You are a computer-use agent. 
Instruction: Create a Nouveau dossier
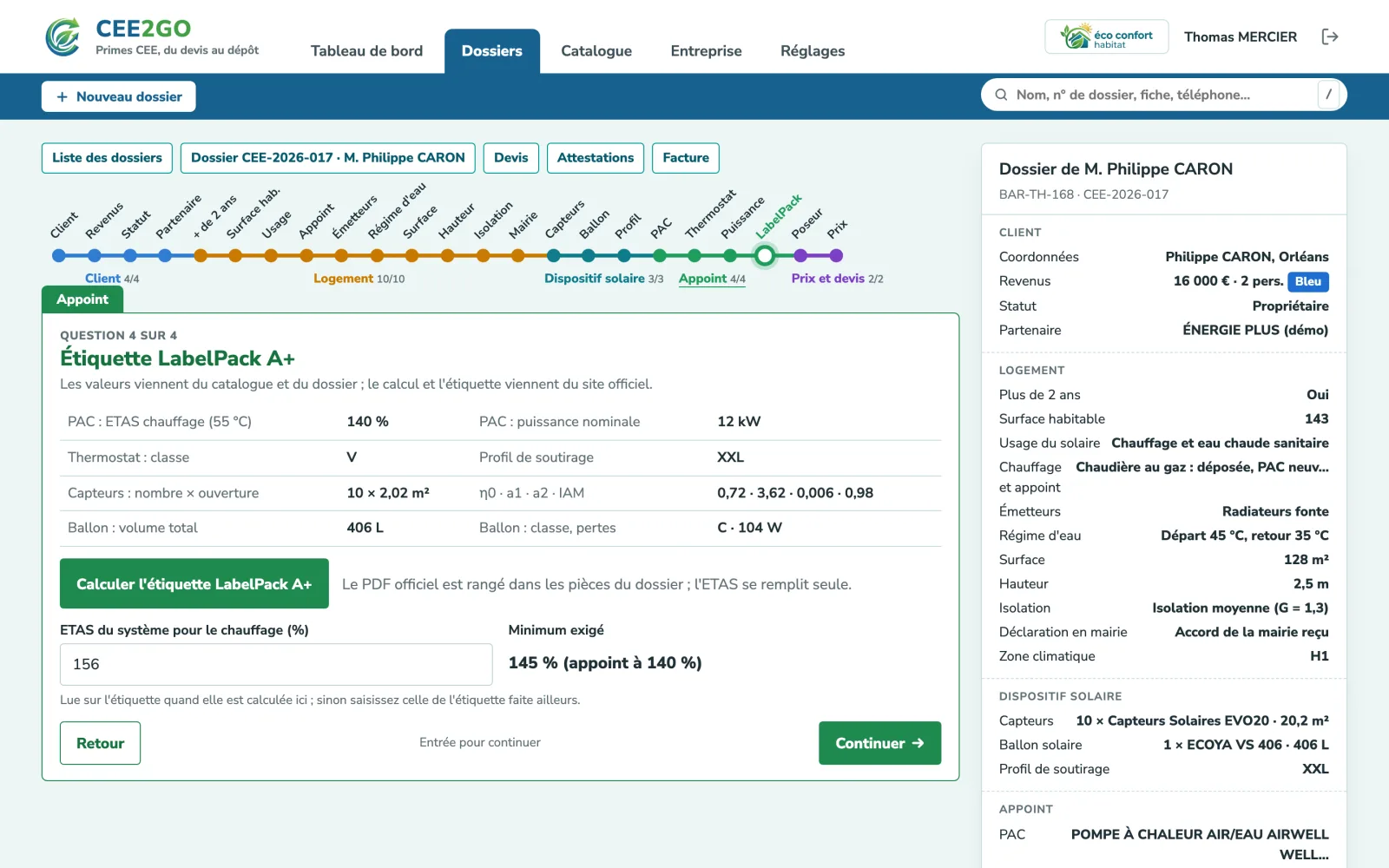coord(119,96)
